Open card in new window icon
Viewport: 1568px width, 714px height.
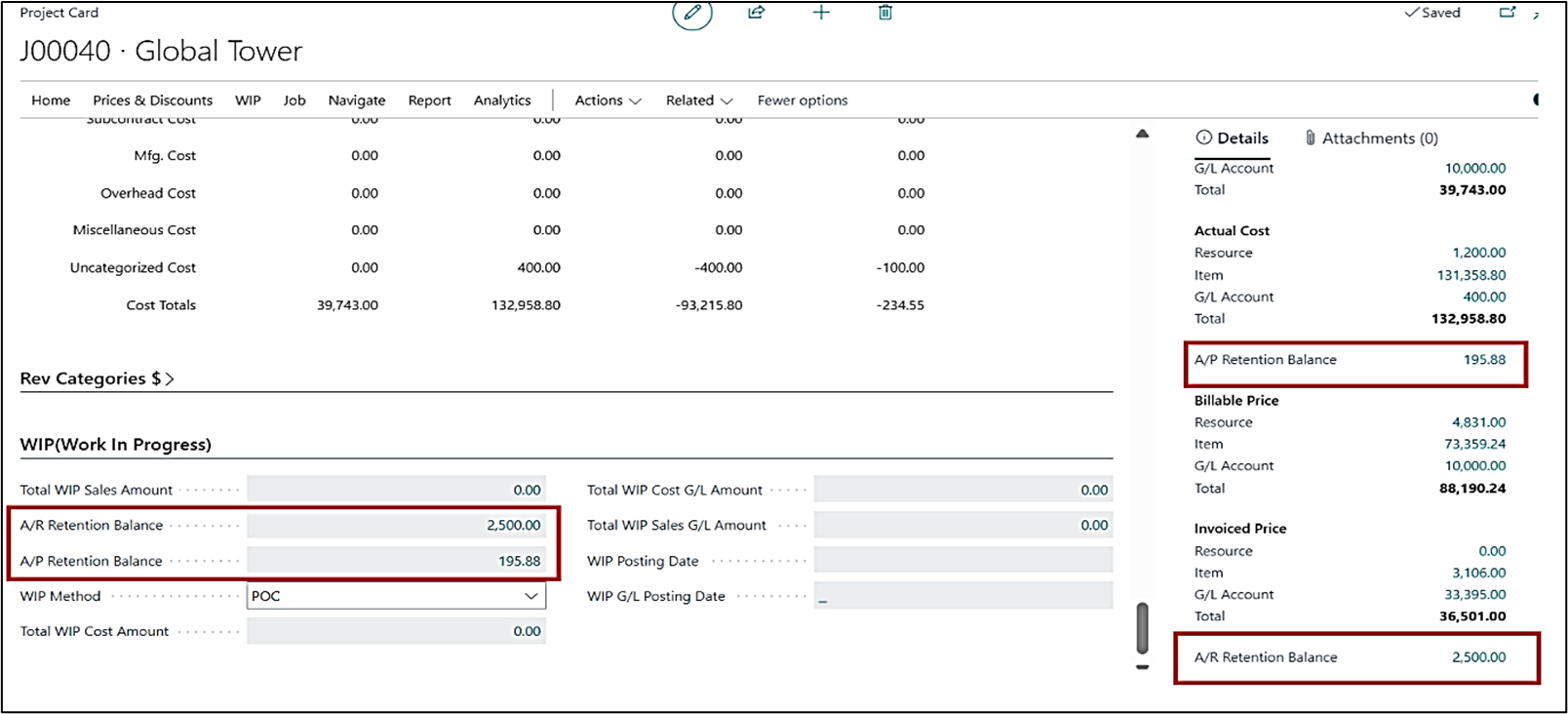1508,13
